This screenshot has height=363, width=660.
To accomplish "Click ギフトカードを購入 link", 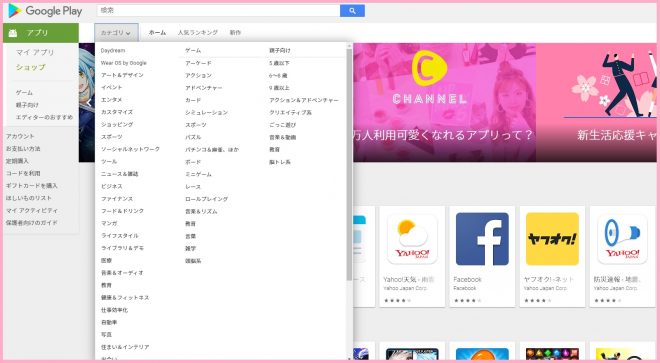I will pyautogui.click(x=32, y=185).
